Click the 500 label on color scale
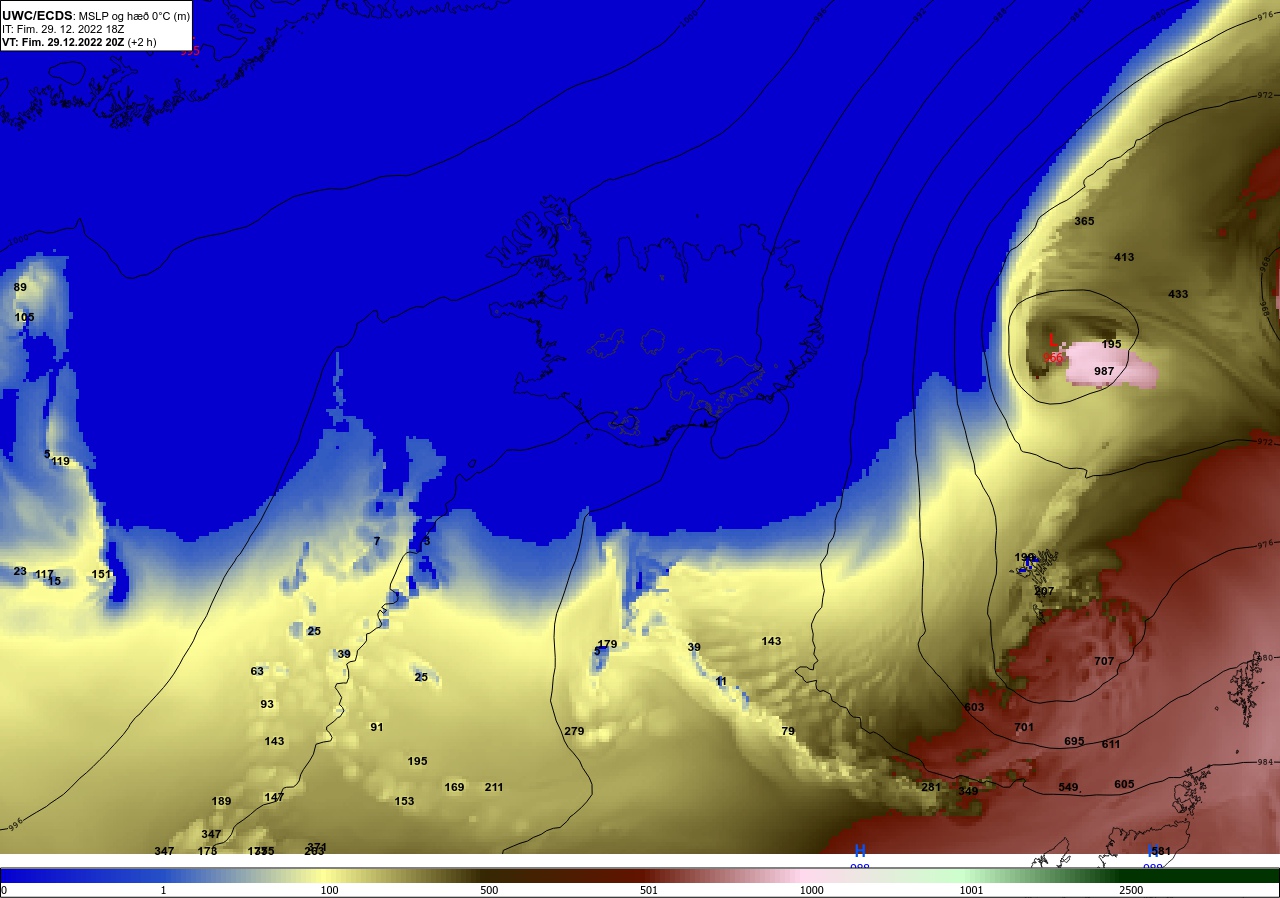 click(x=489, y=890)
